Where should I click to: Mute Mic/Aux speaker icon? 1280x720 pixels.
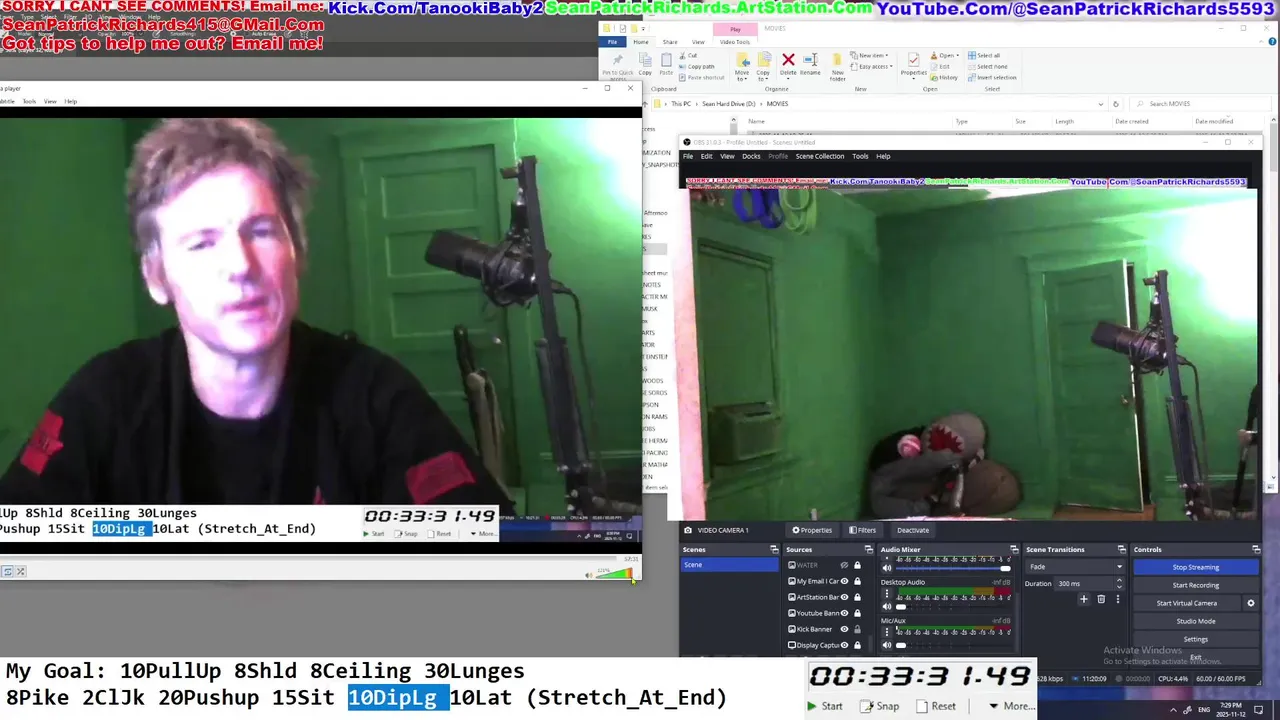886,645
